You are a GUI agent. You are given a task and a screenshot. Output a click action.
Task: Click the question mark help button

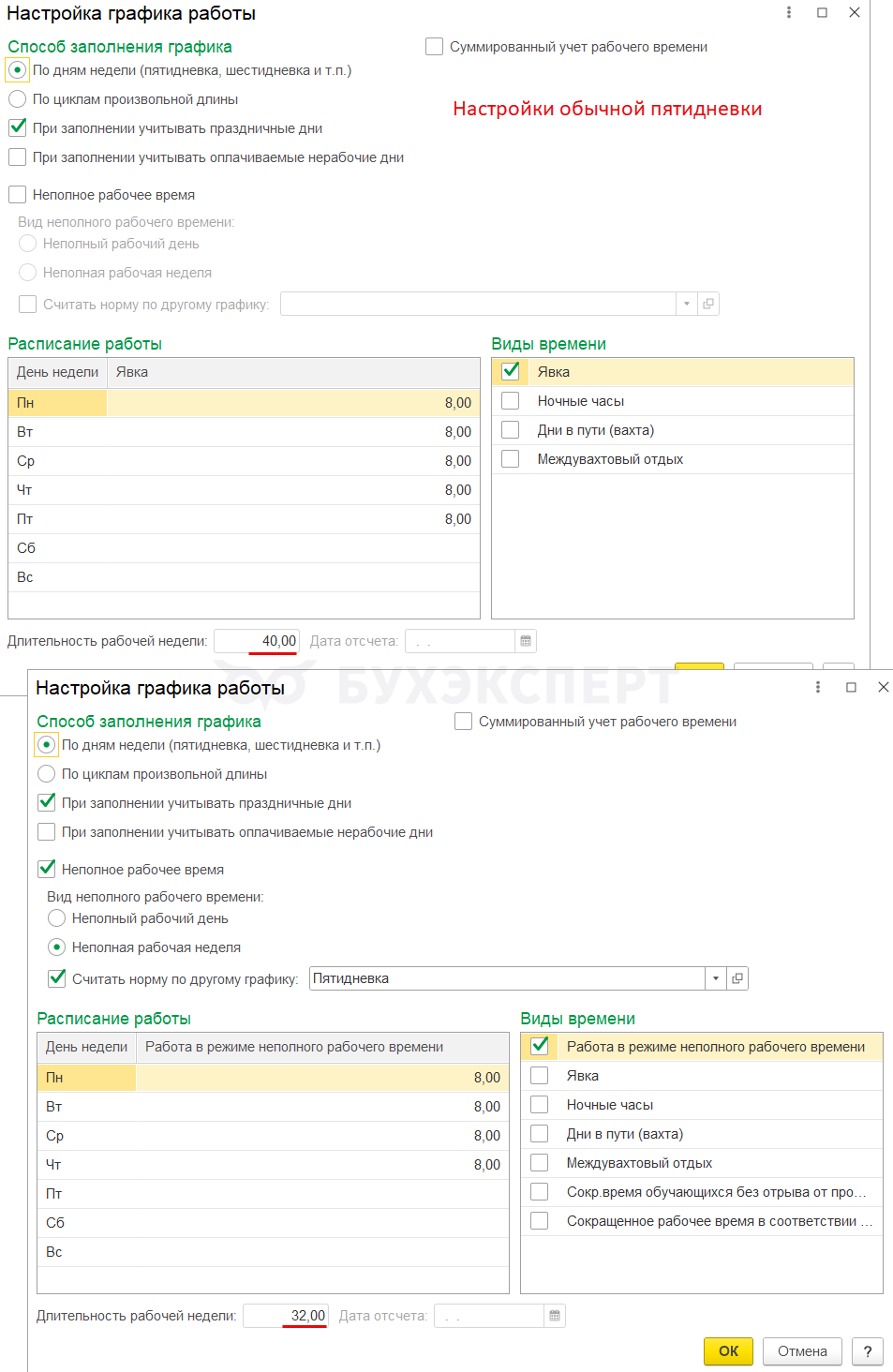868,1351
